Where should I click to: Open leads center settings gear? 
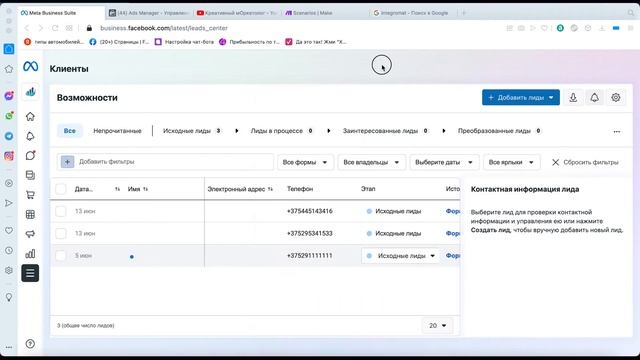pos(616,98)
